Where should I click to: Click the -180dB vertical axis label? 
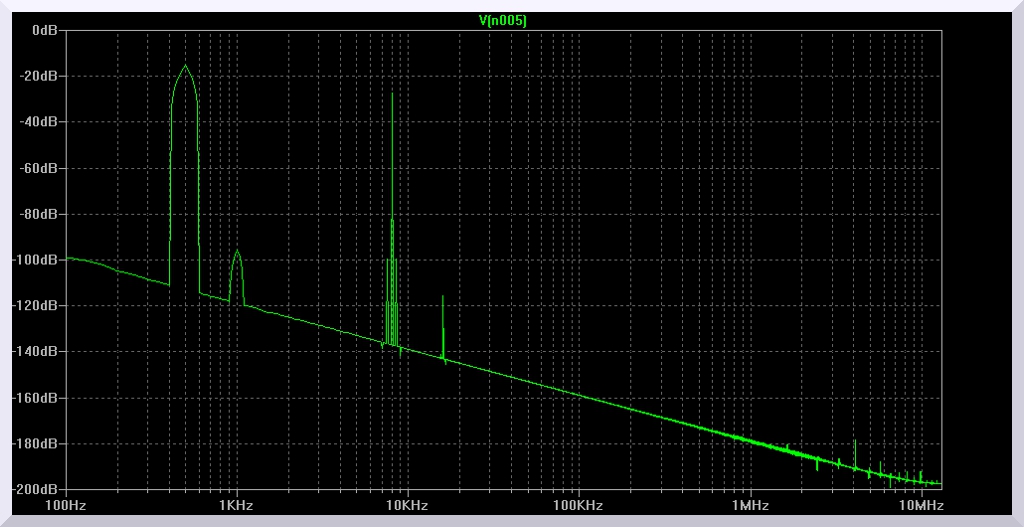pyautogui.click(x=37, y=444)
